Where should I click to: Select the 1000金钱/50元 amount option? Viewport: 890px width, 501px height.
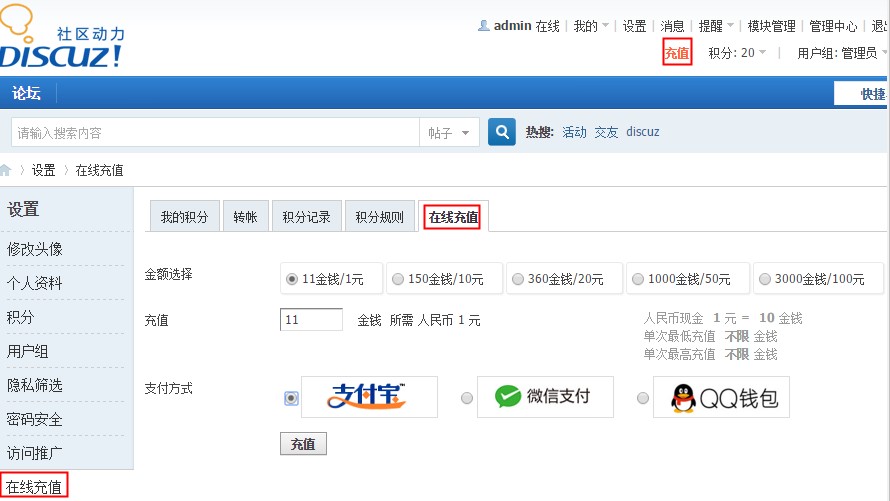[688, 279]
